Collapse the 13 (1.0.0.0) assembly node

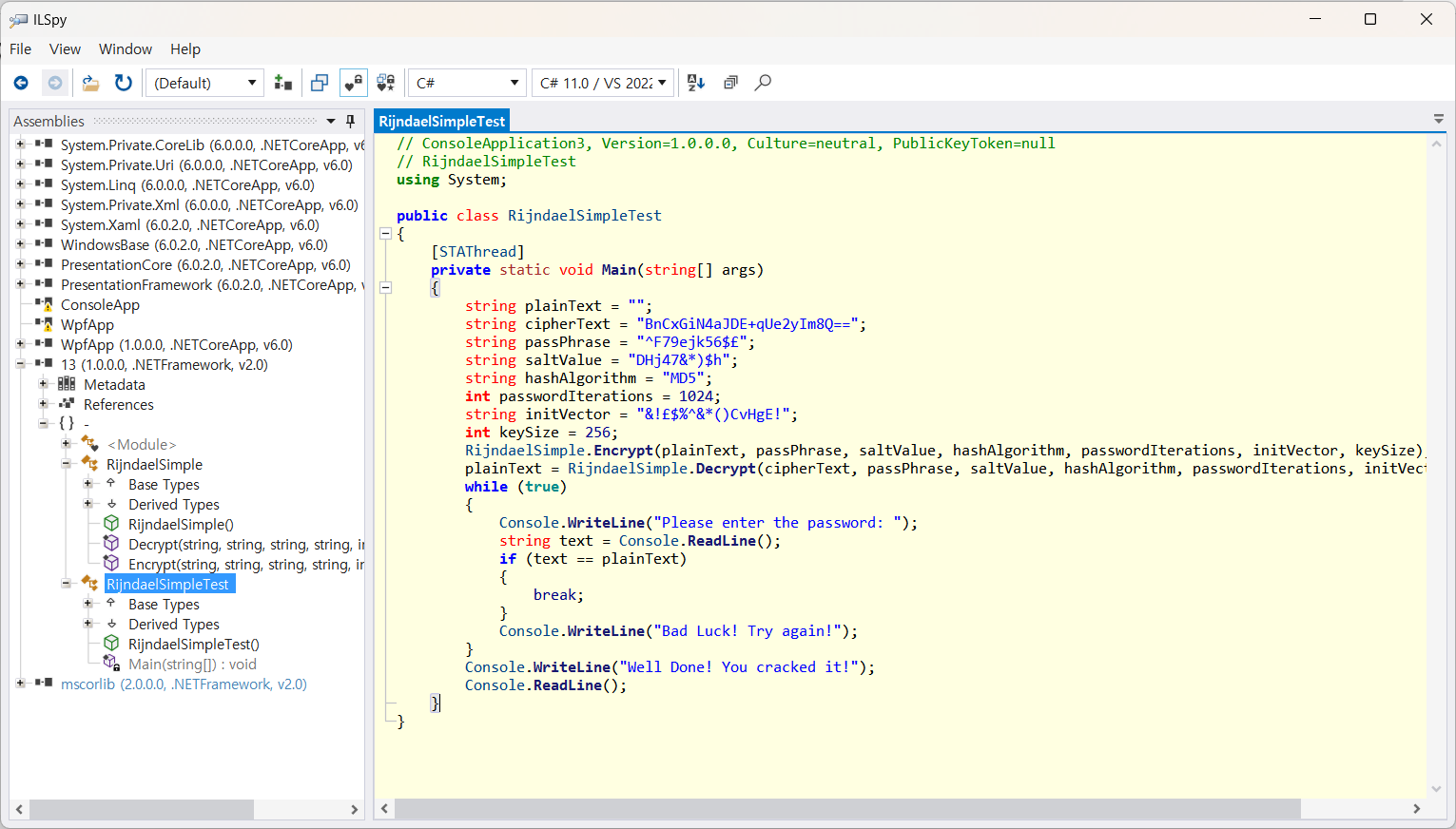20,364
